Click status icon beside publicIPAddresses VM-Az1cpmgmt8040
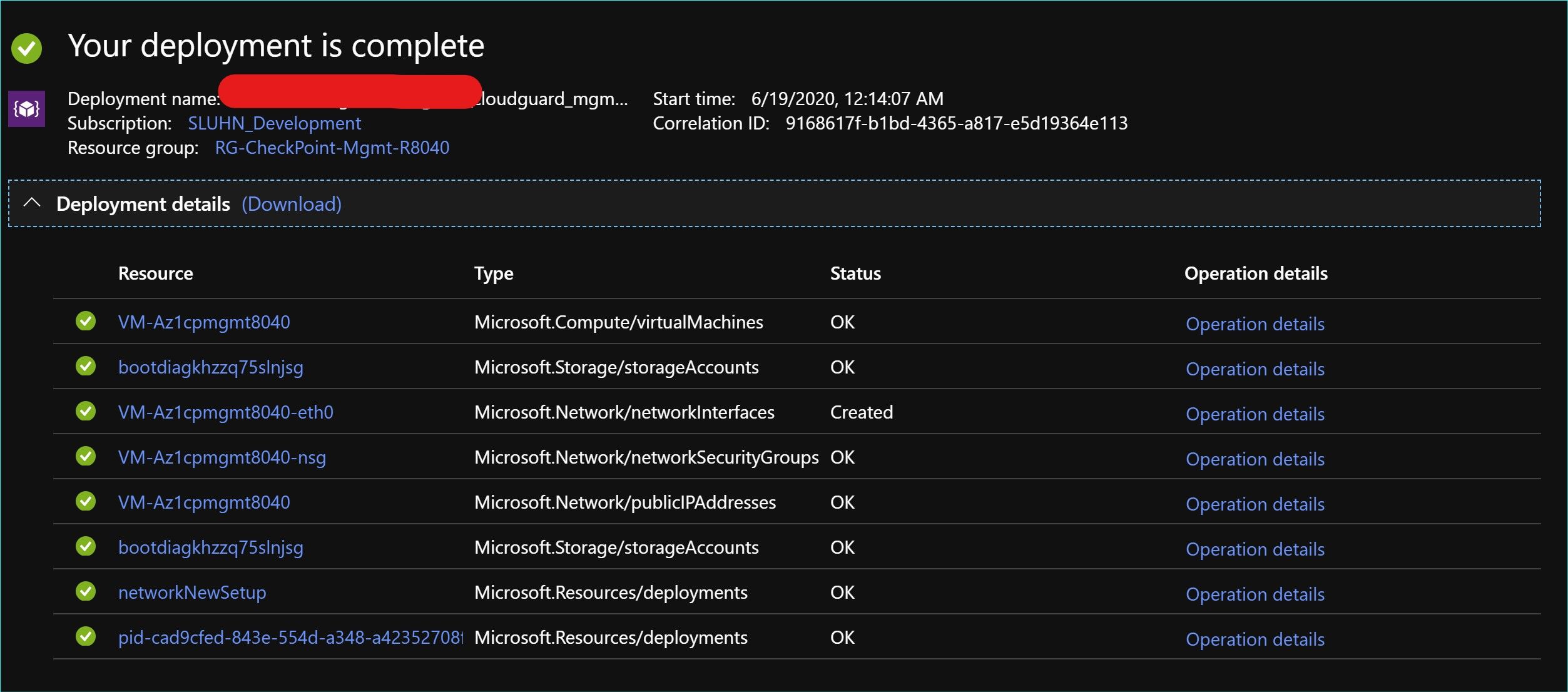Screen dimensions: 1568x692 click(x=86, y=501)
